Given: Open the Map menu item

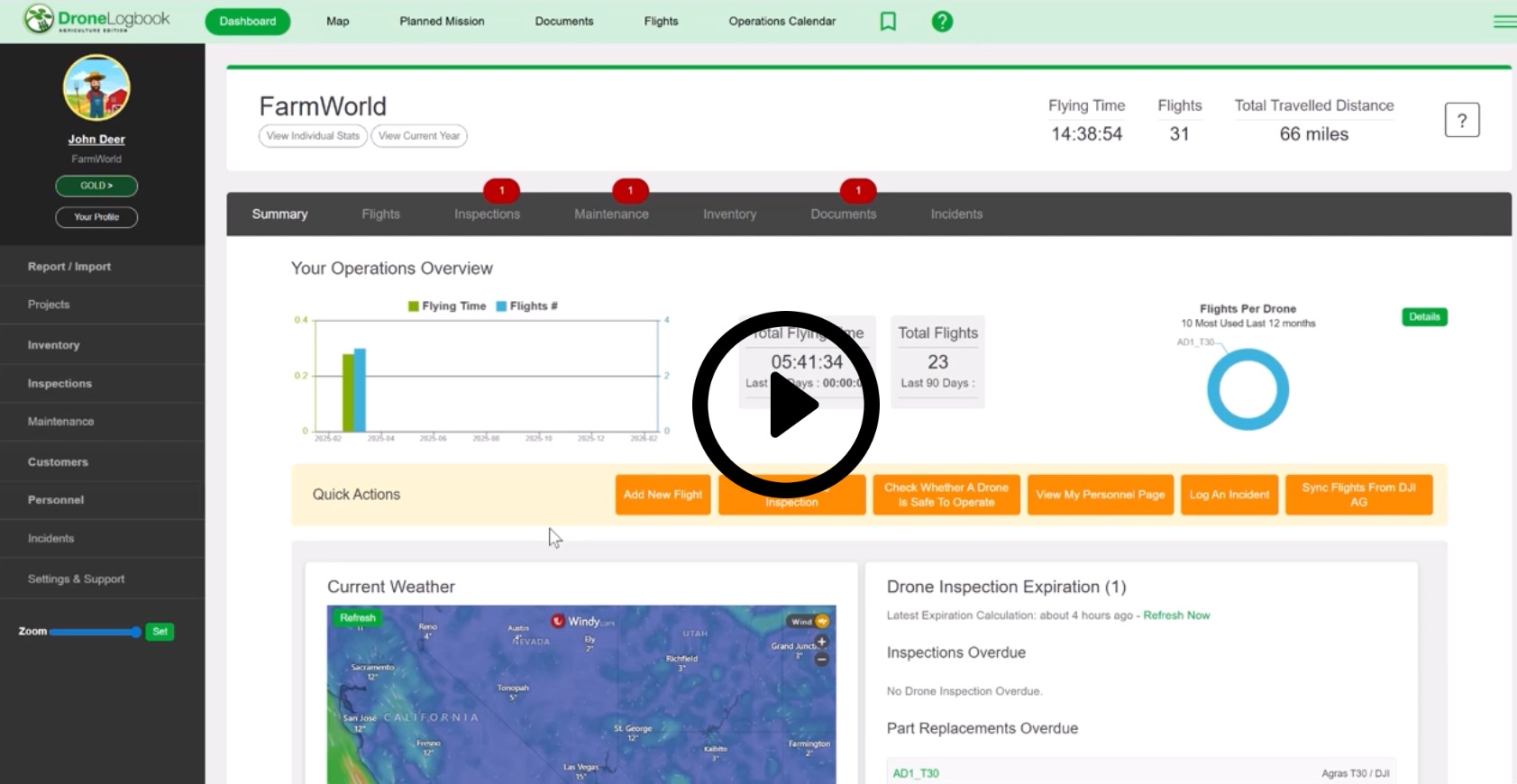Looking at the screenshot, I should [337, 22].
